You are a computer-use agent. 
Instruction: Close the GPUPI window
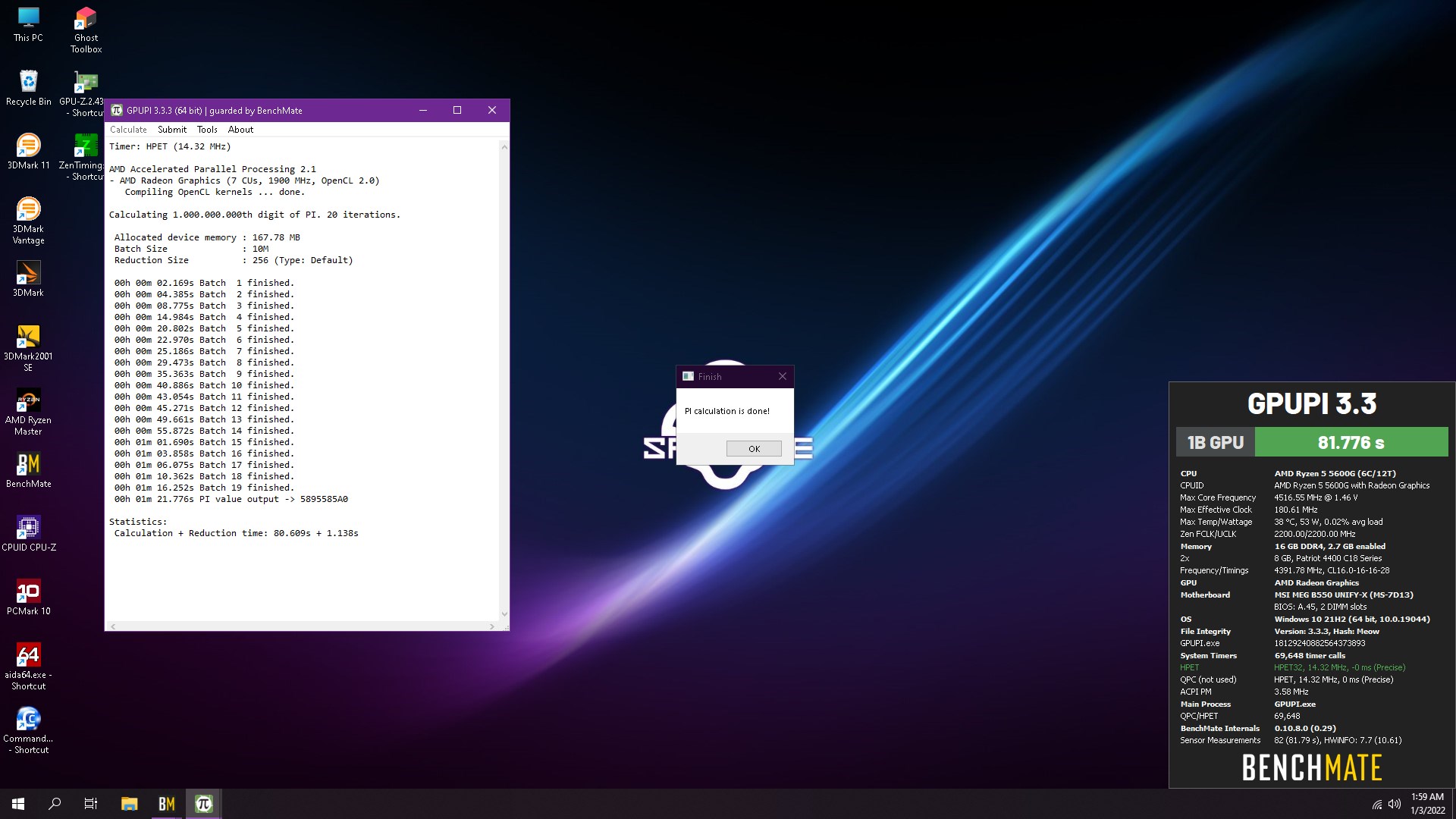492,110
